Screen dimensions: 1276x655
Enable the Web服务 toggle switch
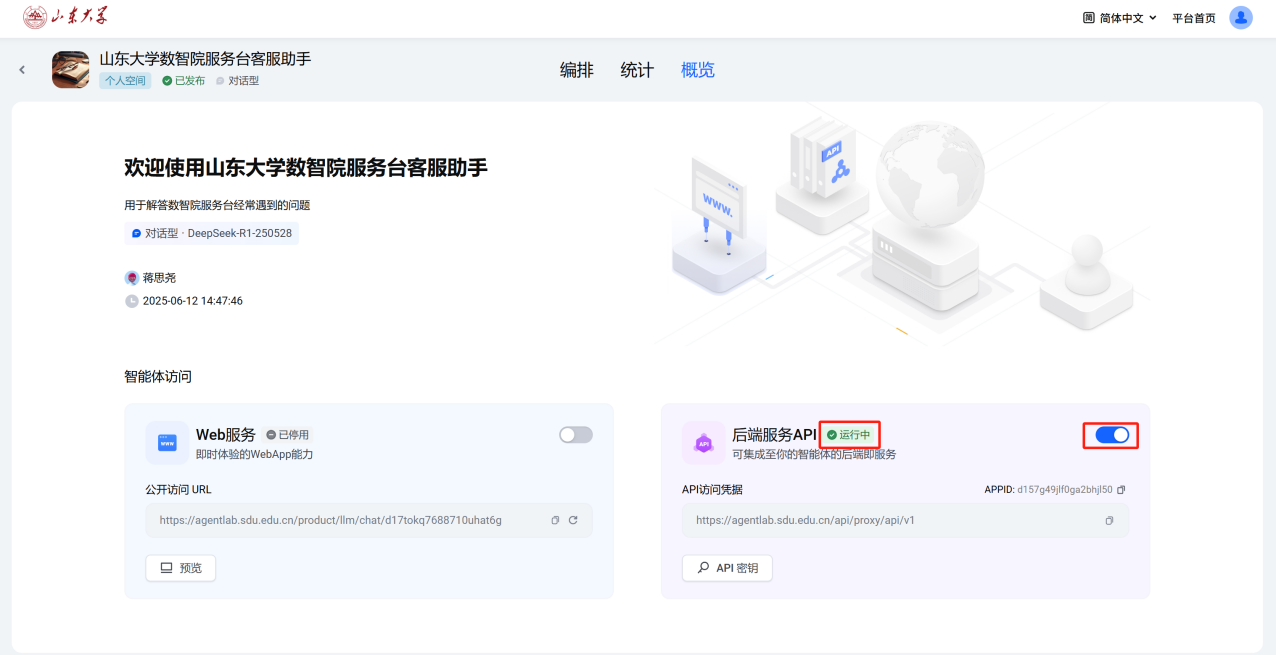point(576,435)
